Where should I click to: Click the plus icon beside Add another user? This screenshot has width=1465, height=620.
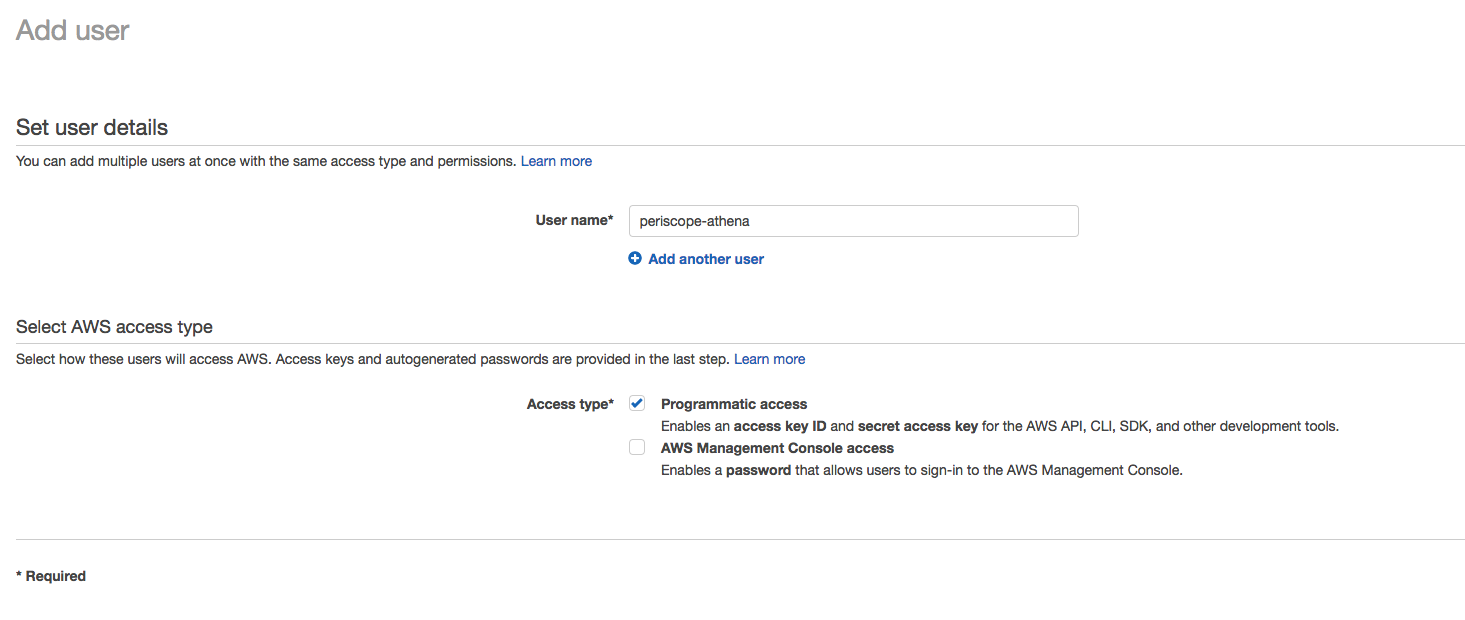click(x=635, y=258)
